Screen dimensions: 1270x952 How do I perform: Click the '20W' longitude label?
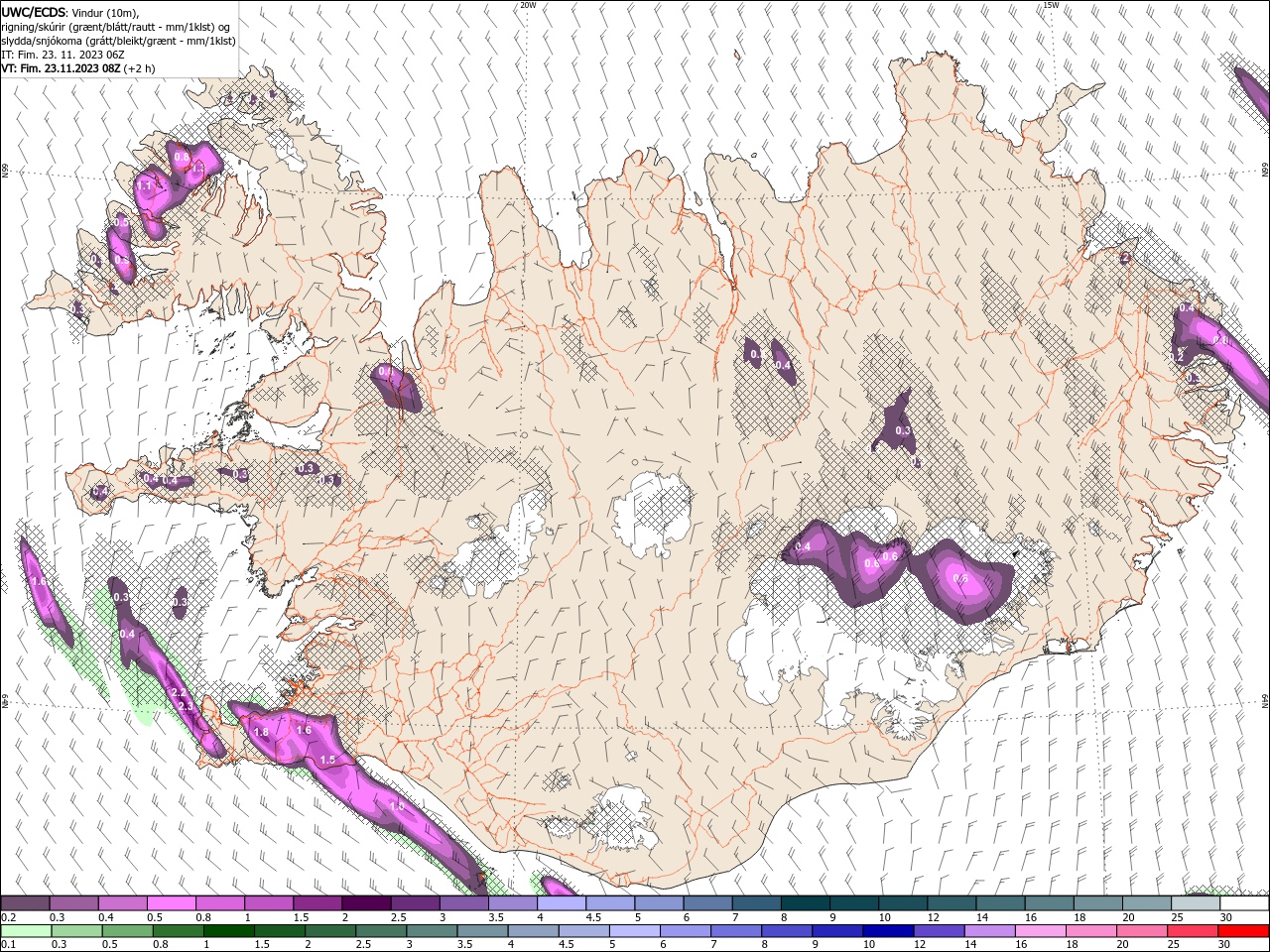click(x=528, y=5)
